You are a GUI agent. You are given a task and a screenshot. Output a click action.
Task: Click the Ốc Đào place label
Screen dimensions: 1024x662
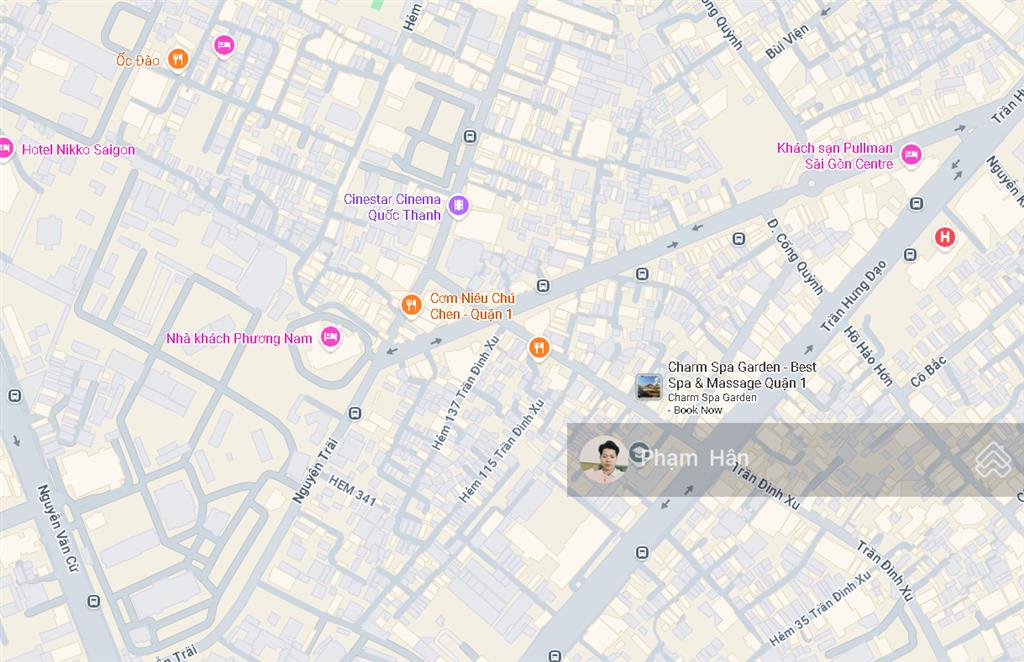(x=138, y=61)
